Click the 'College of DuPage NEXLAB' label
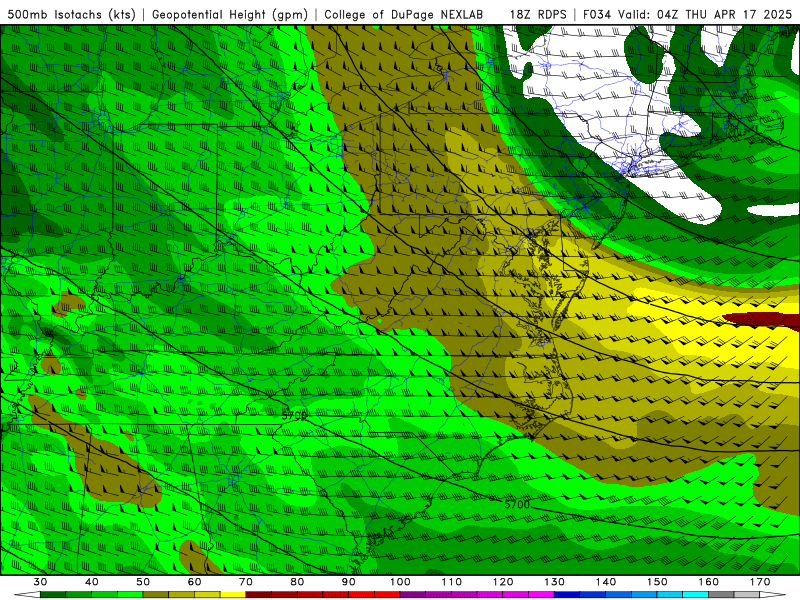Image resolution: width=800 pixels, height=600 pixels. [x=403, y=14]
